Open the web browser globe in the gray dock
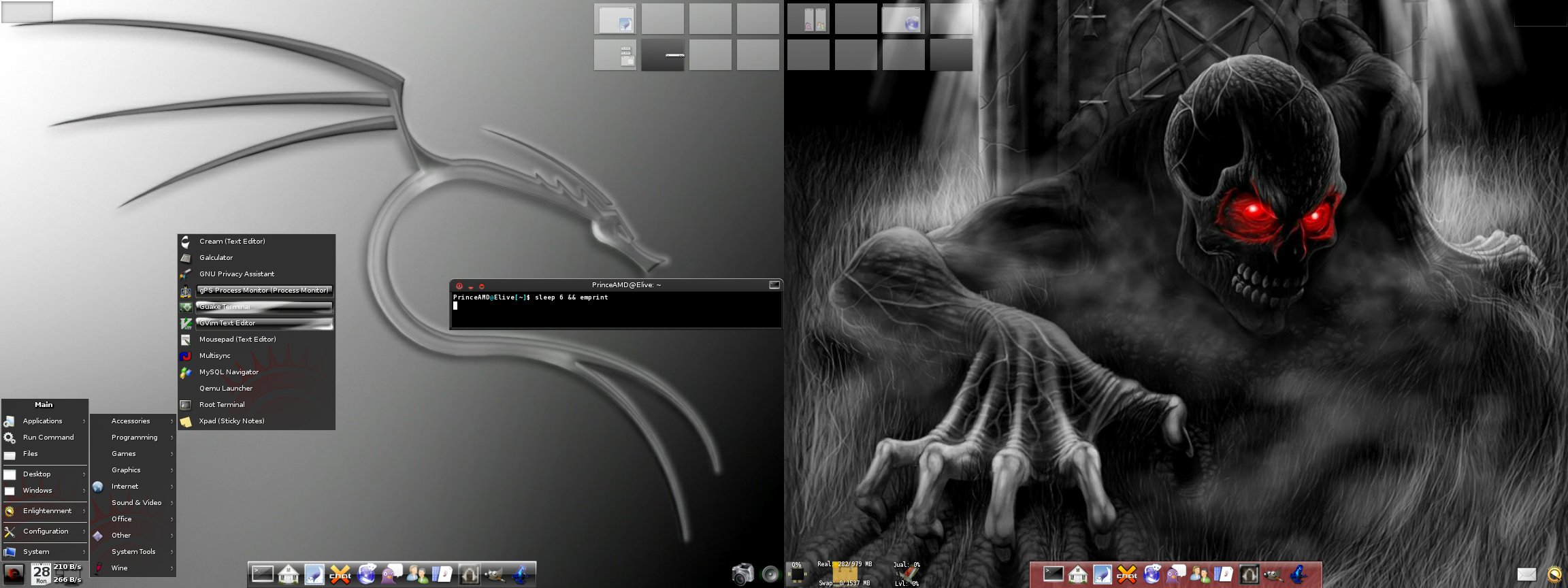The width and height of the screenshot is (1568, 588). [x=366, y=574]
